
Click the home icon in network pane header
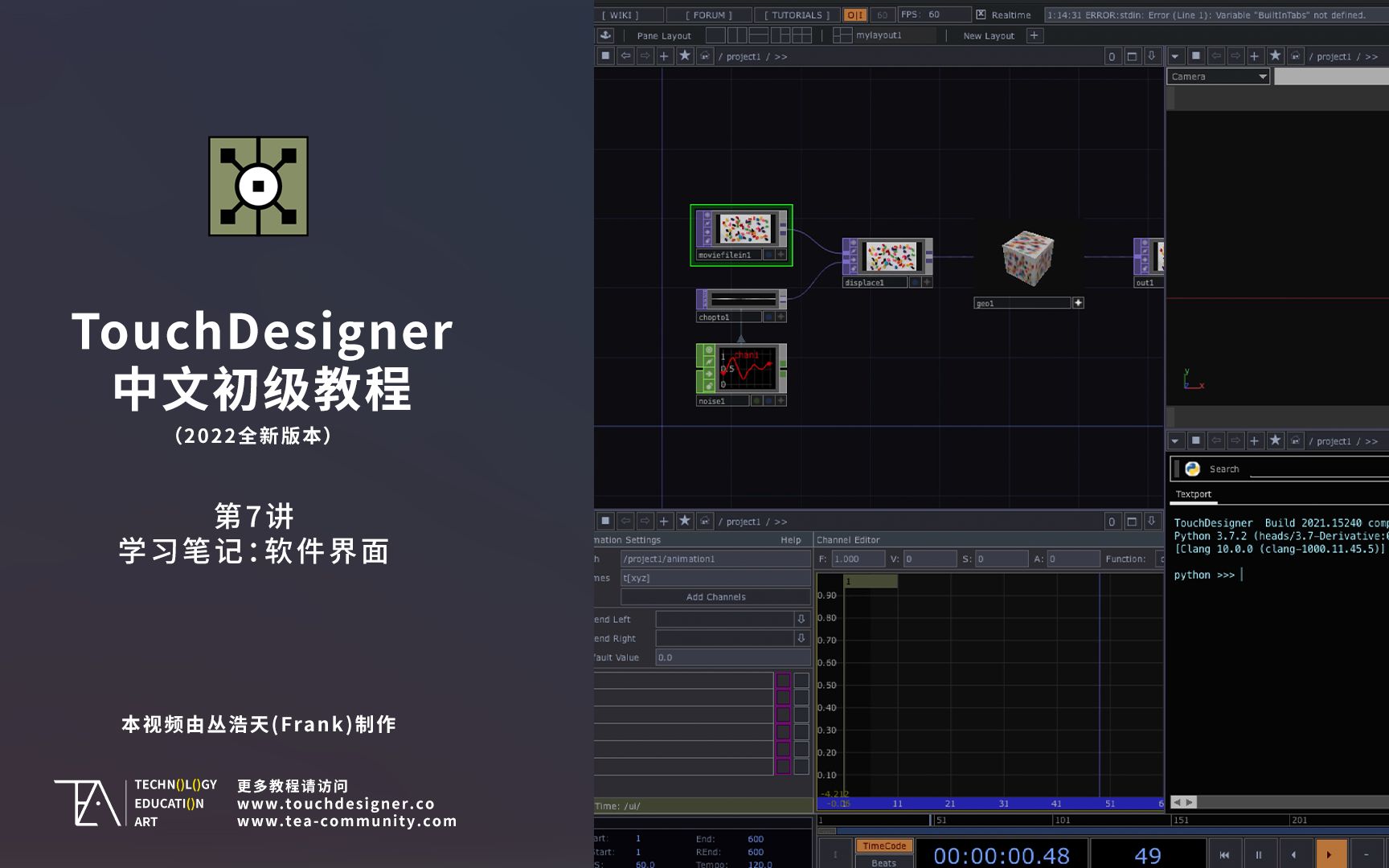(x=705, y=56)
